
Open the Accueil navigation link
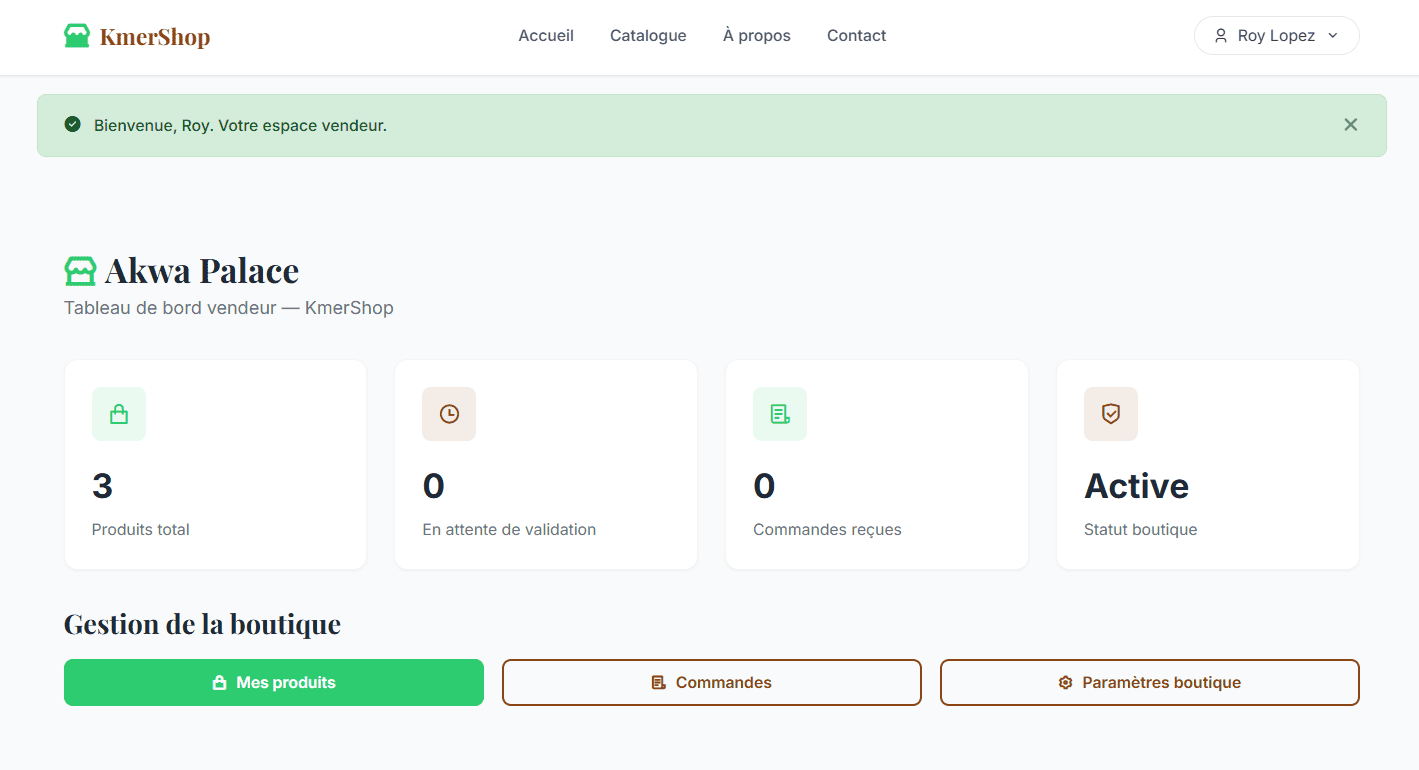point(546,36)
